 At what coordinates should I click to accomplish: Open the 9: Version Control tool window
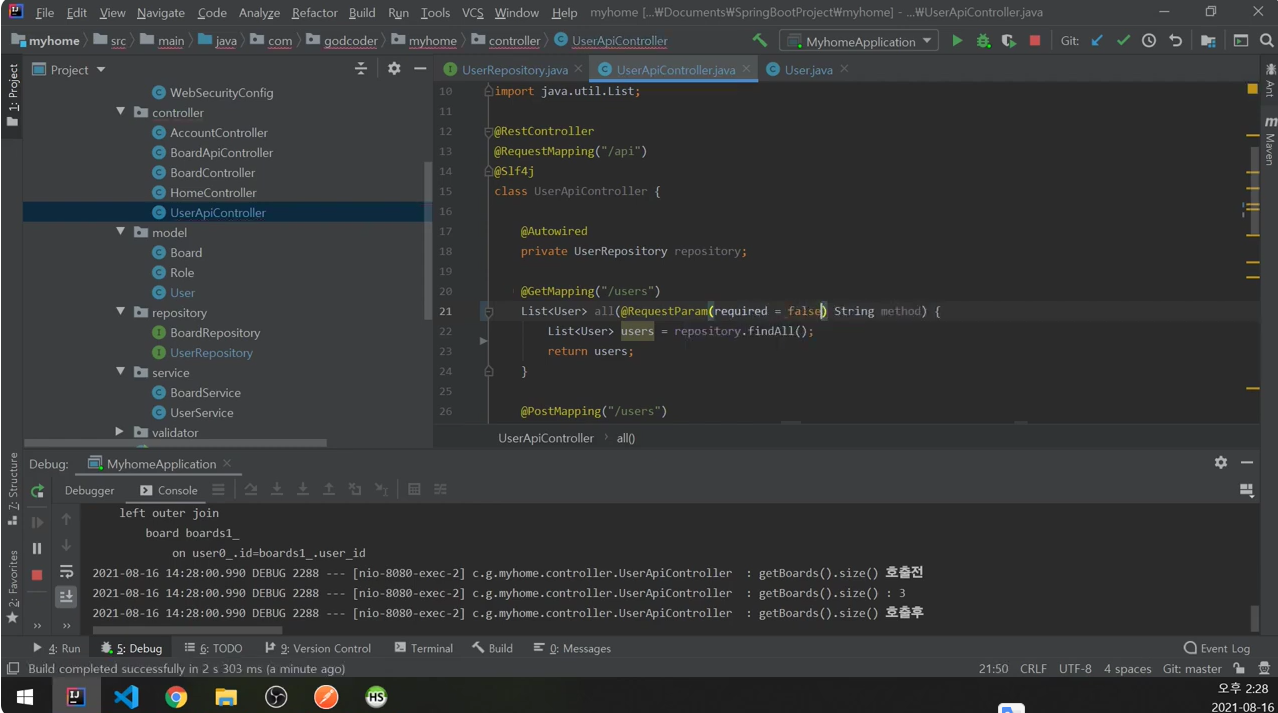(317, 648)
